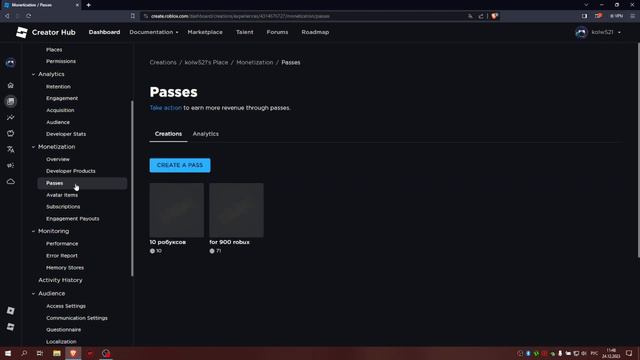Collapse the Analytics section
The height and width of the screenshot is (360, 640).
pos(33,74)
